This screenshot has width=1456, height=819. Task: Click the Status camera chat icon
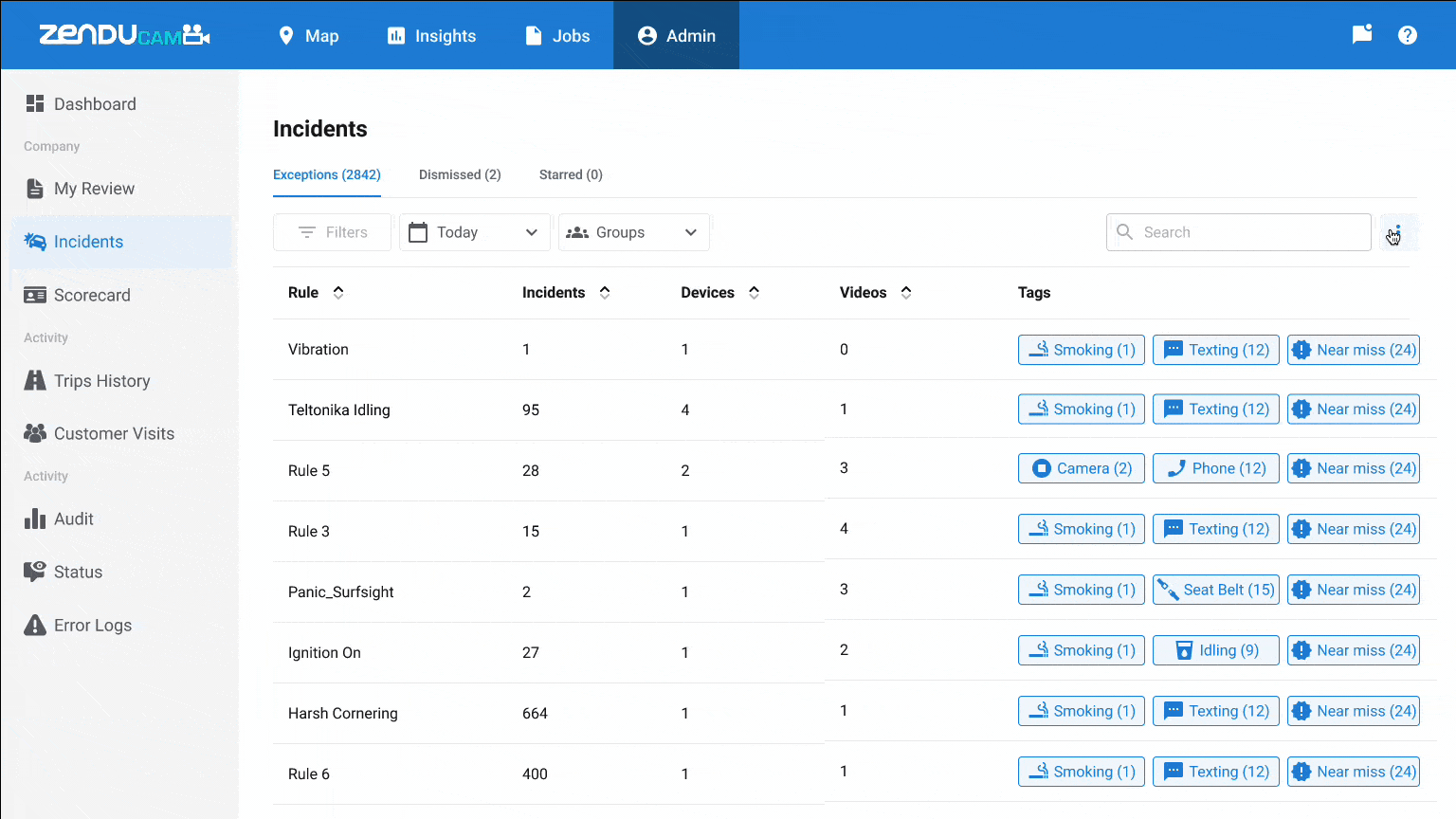click(35, 572)
